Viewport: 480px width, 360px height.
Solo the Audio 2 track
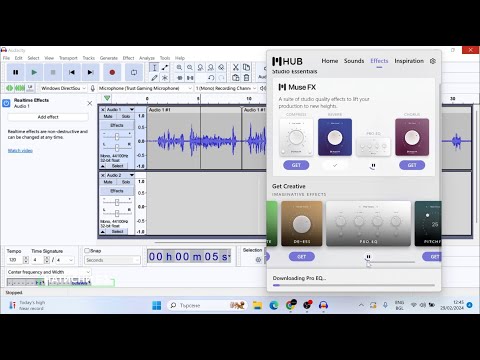(x=126, y=182)
